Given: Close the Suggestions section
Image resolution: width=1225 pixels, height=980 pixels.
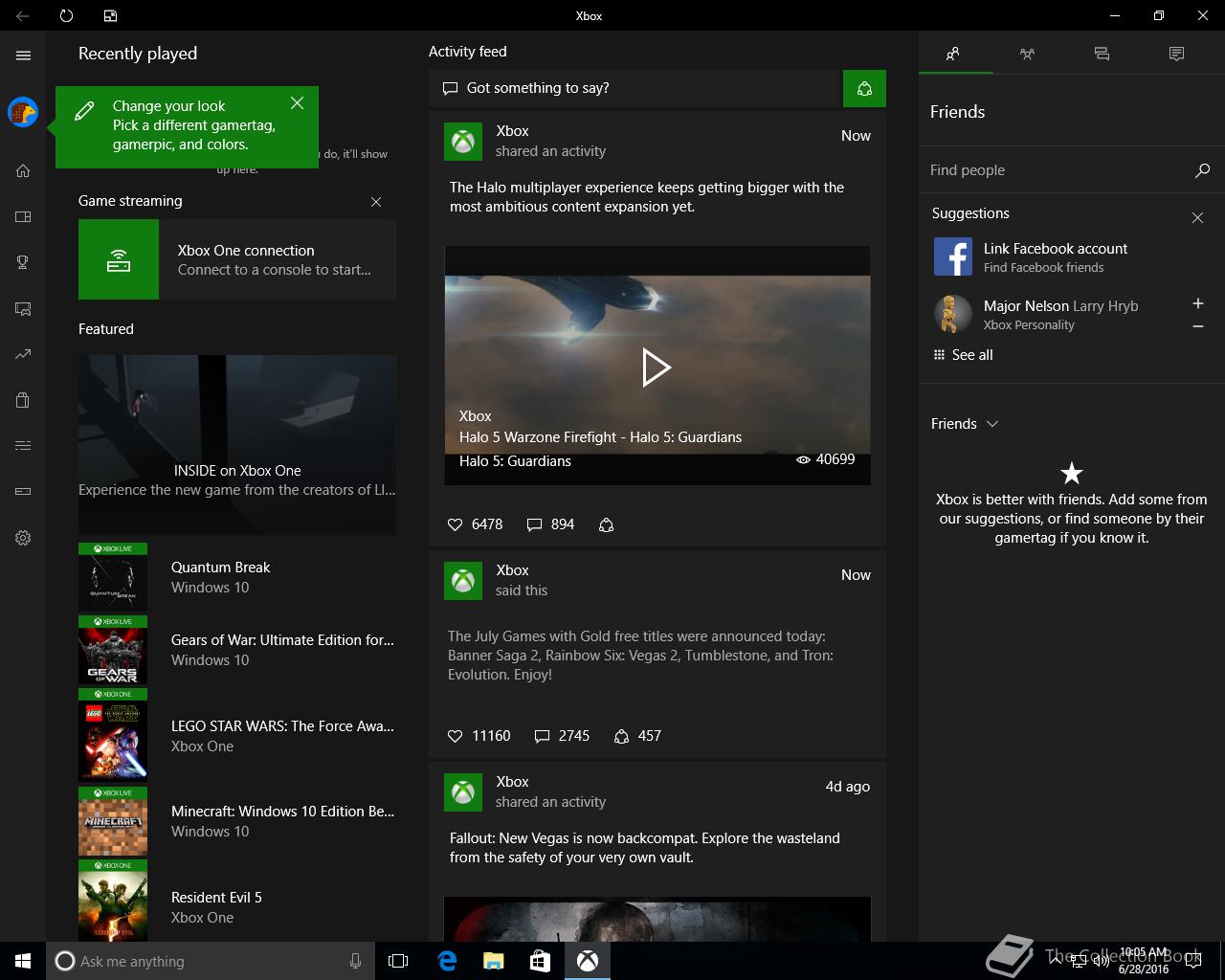Looking at the screenshot, I should [x=1197, y=218].
